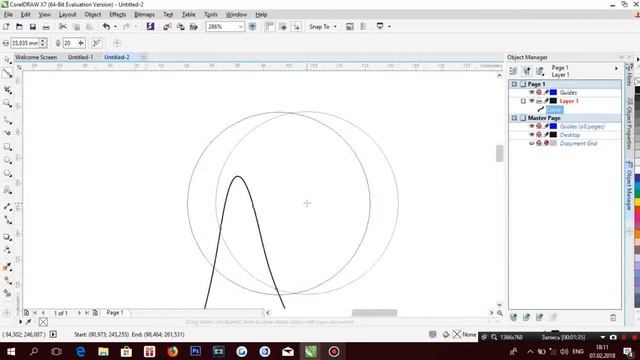Click the Edit Across Layers icon

click(527, 71)
